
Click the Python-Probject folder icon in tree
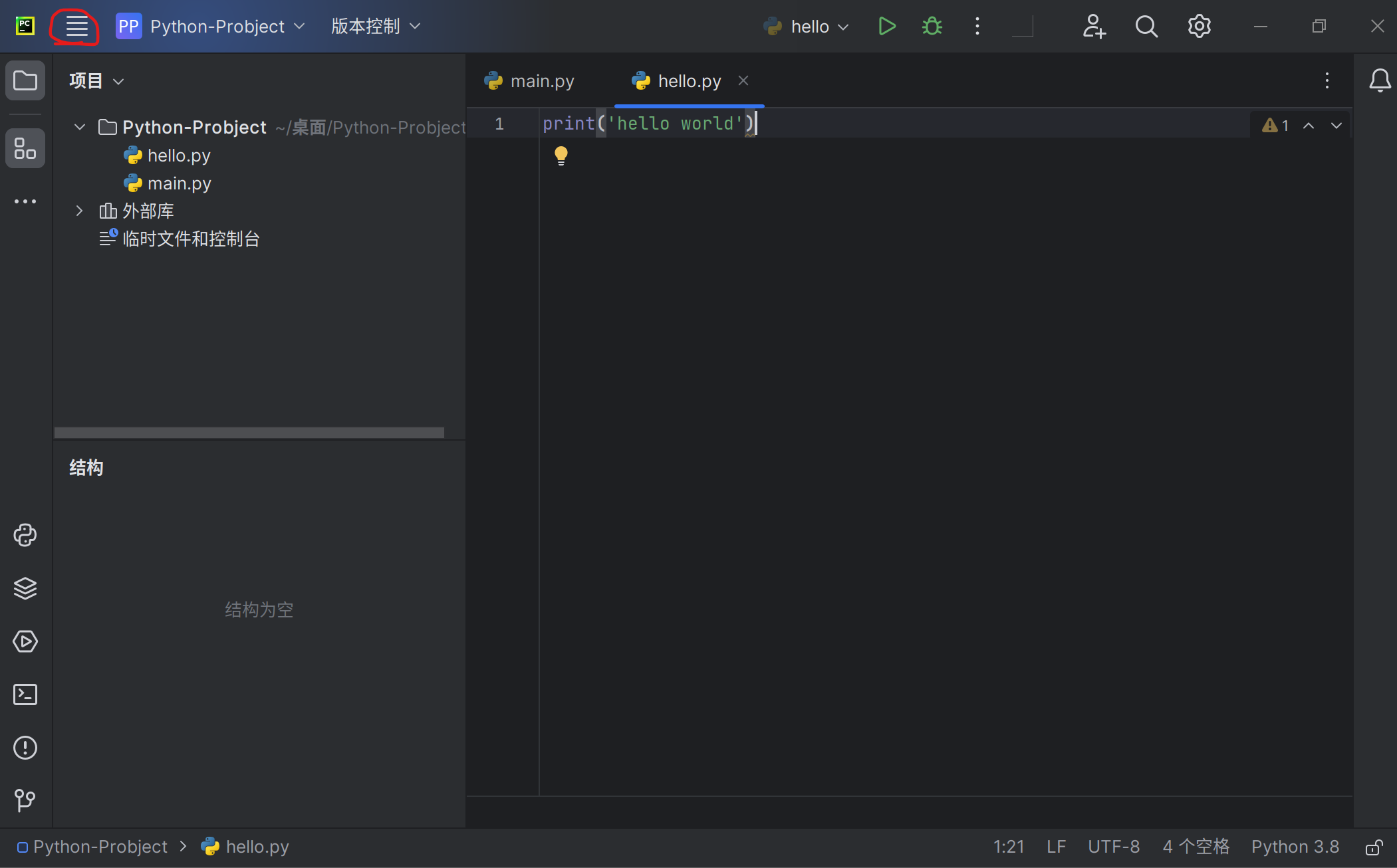coord(108,127)
